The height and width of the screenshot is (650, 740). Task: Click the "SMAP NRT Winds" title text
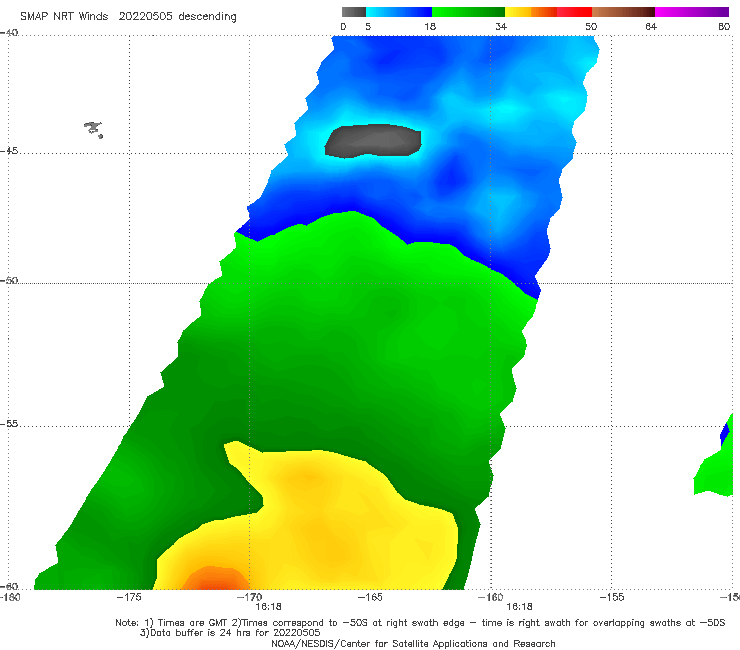64,17
